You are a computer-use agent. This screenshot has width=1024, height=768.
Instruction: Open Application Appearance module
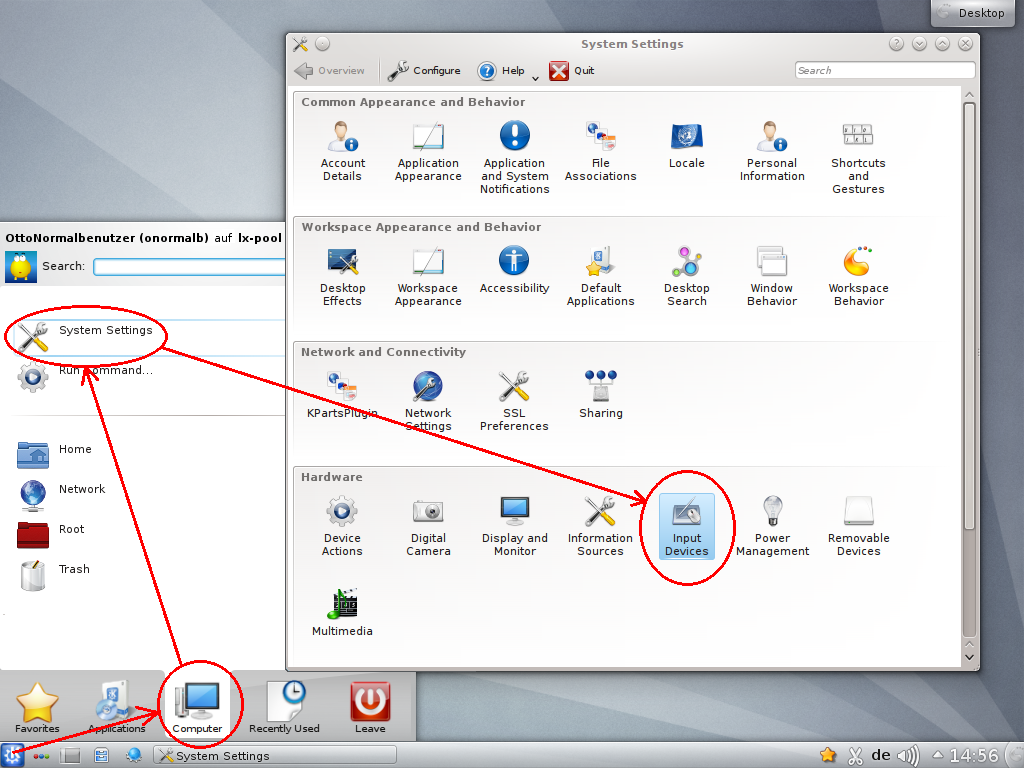click(428, 152)
